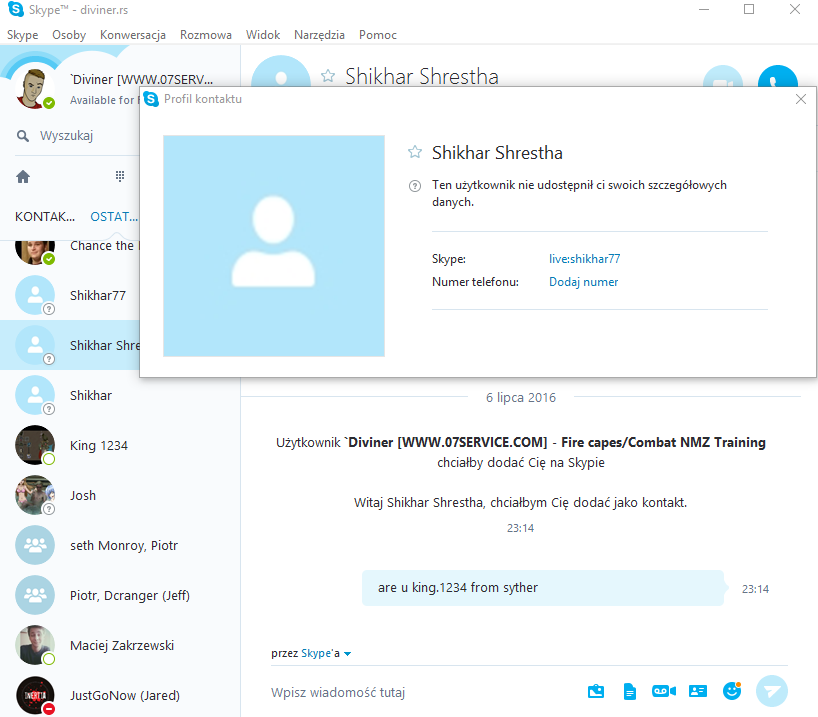Click the seth Monroy group avatar icon

35,545
